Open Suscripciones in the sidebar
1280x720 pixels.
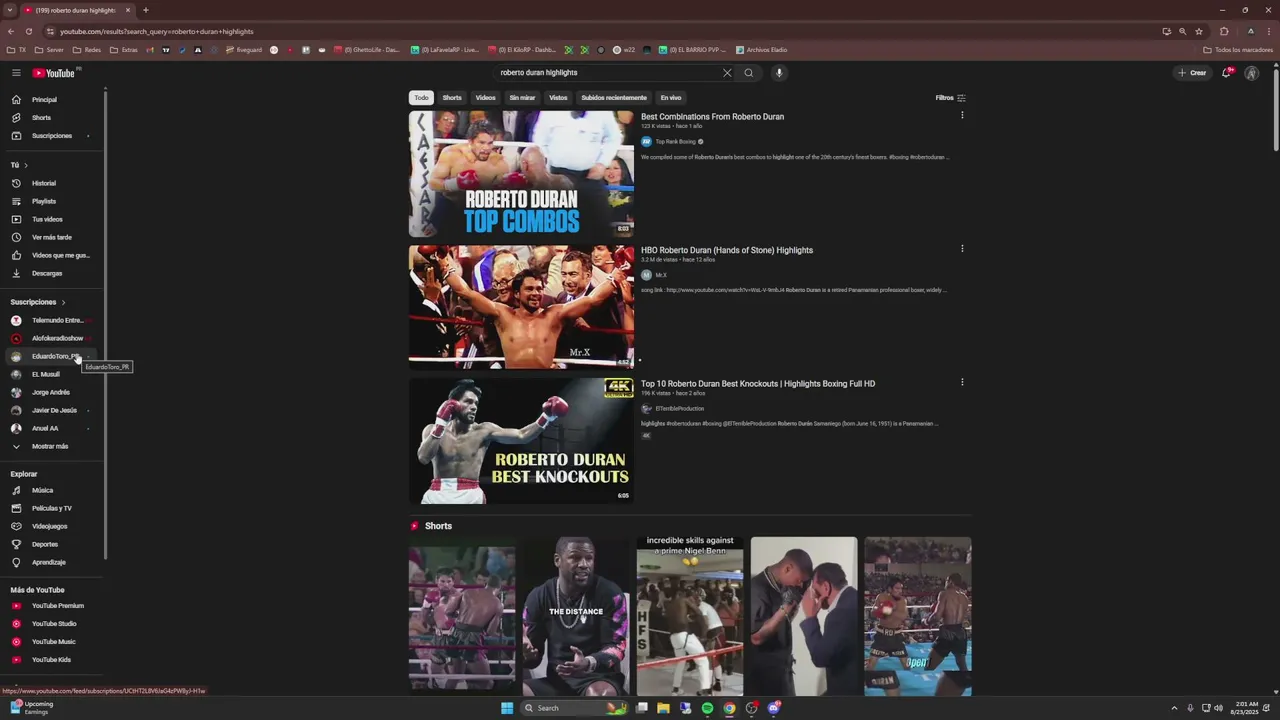coord(52,136)
